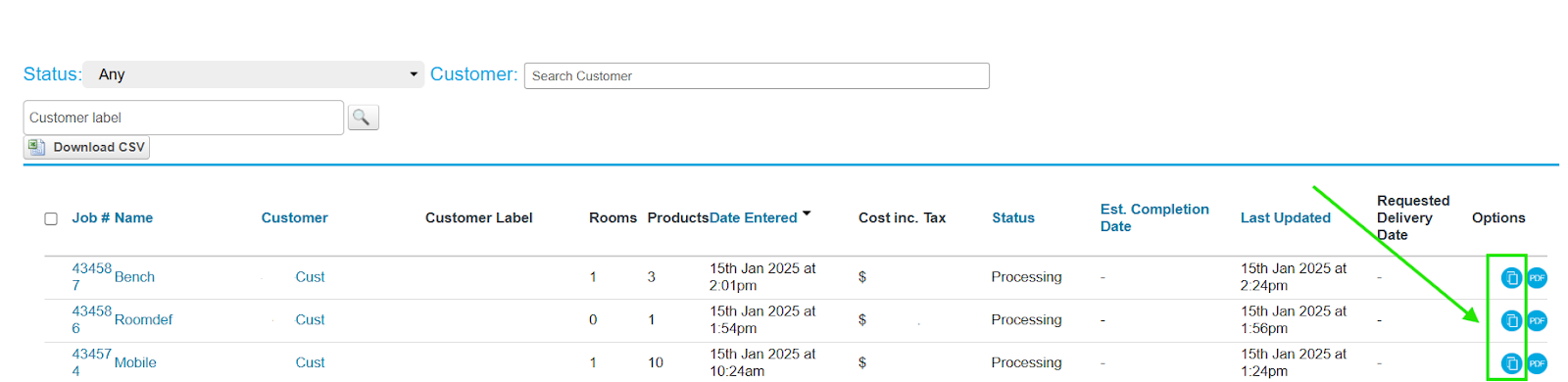Click the Options column header
This screenshot has height=382, width=1568.
pyautogui.click(x=1498, y=217)
